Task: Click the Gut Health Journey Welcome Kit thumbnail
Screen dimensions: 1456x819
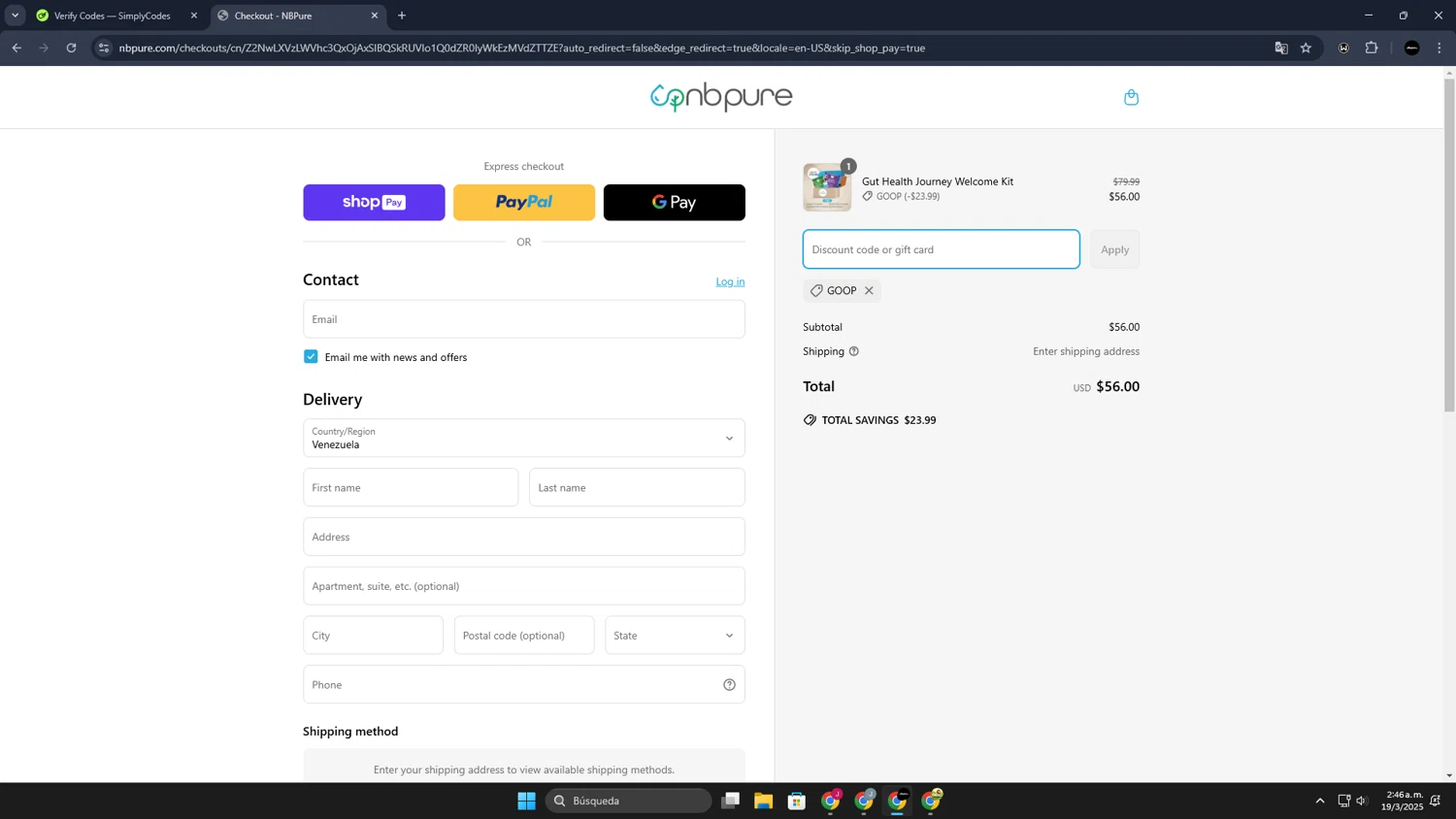Action: point(827,187)
